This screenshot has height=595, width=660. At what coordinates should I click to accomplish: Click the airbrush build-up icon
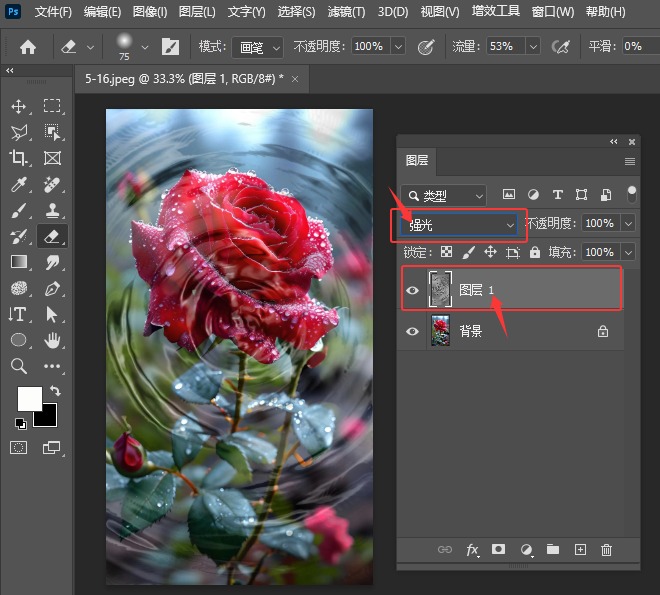(x=561, y=47)
